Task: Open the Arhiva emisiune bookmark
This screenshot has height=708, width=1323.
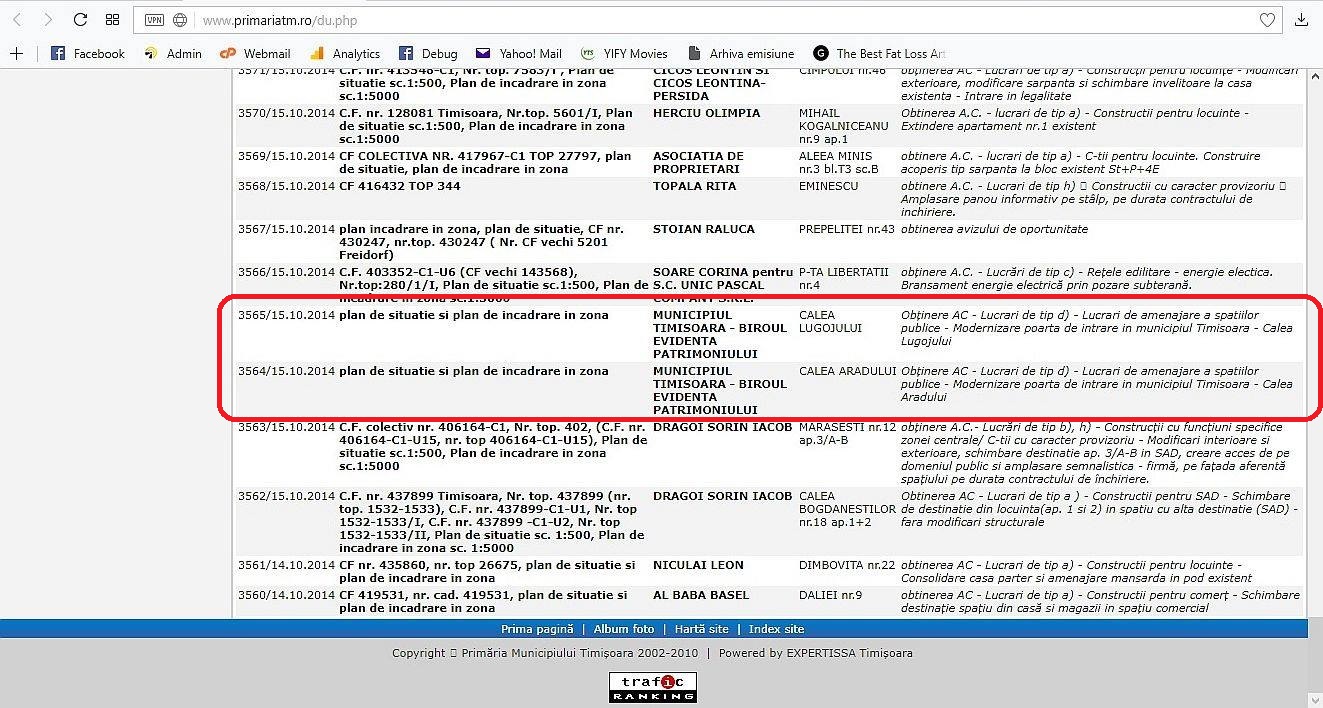Action: tap(740, 54)
